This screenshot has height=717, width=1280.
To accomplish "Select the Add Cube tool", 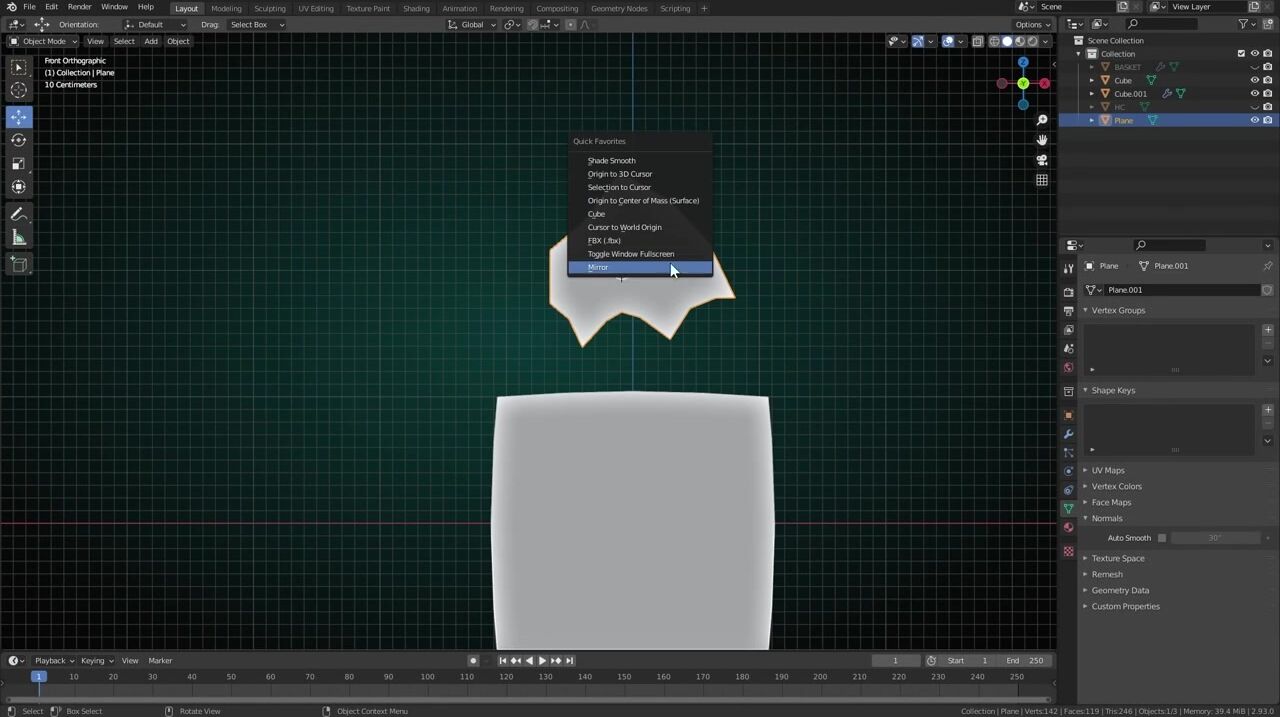I will (18, 264).
